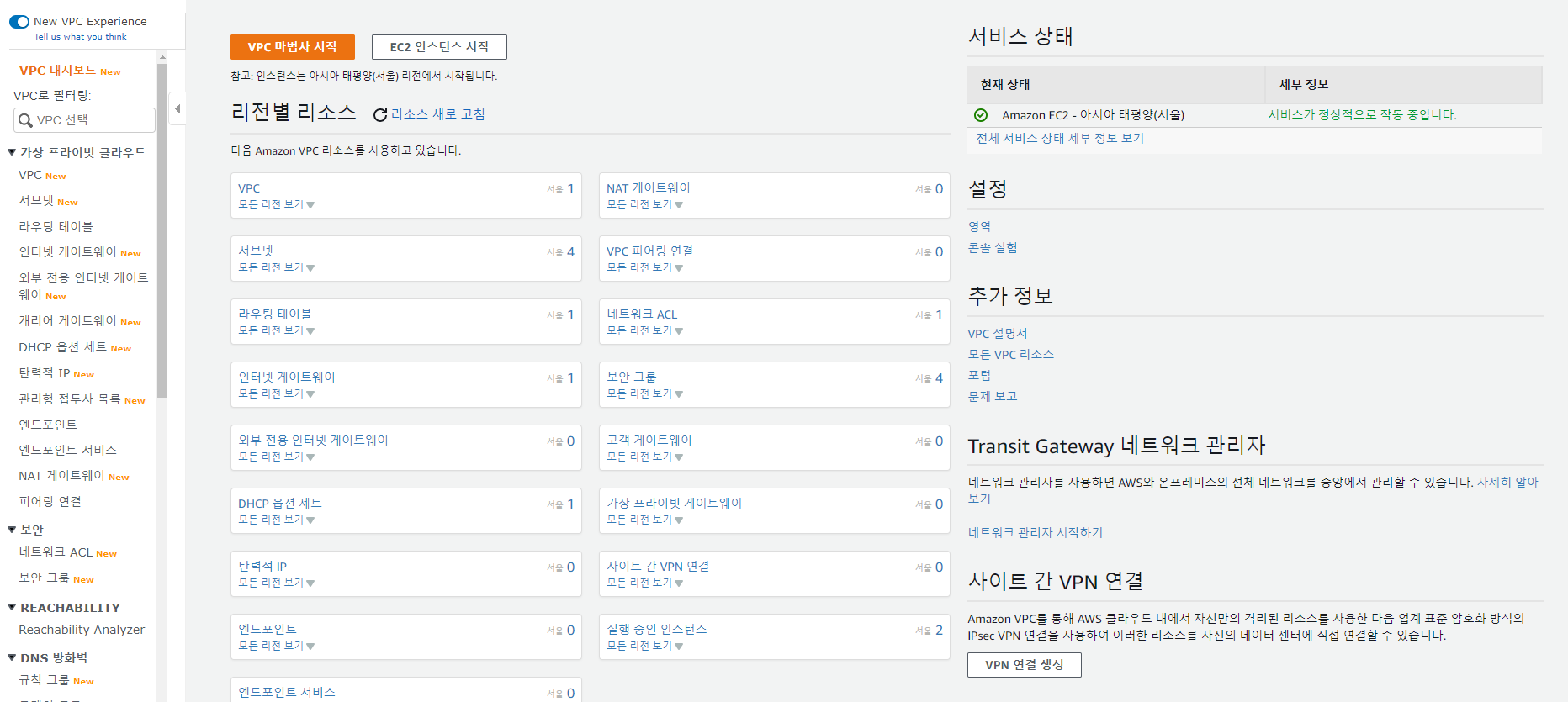Select 보안 그룹 in the sidebar
1568x702 pixels.
[x=45, y=578]
